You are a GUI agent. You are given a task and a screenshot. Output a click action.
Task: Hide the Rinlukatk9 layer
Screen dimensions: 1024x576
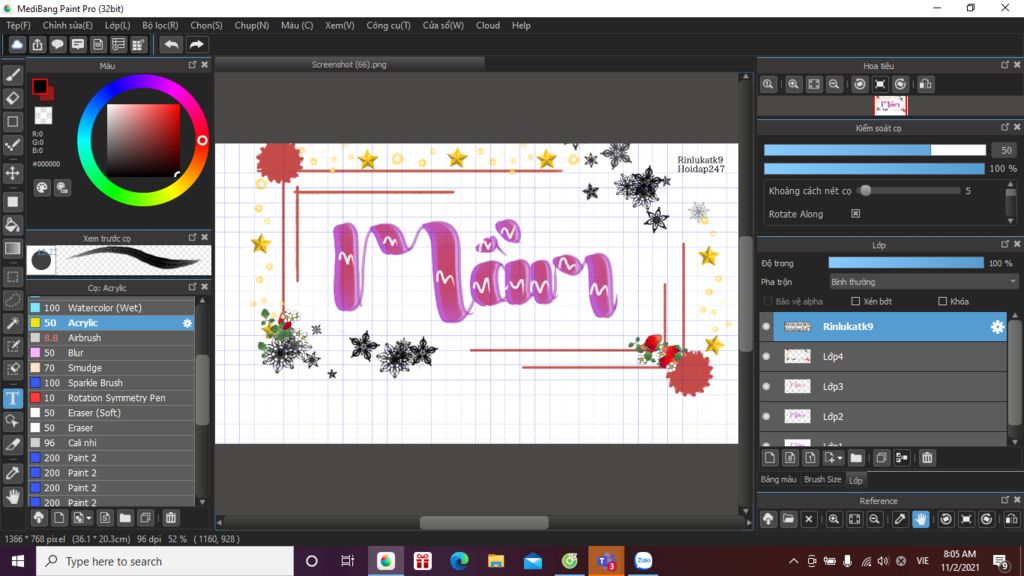click(x=767, y=327)
